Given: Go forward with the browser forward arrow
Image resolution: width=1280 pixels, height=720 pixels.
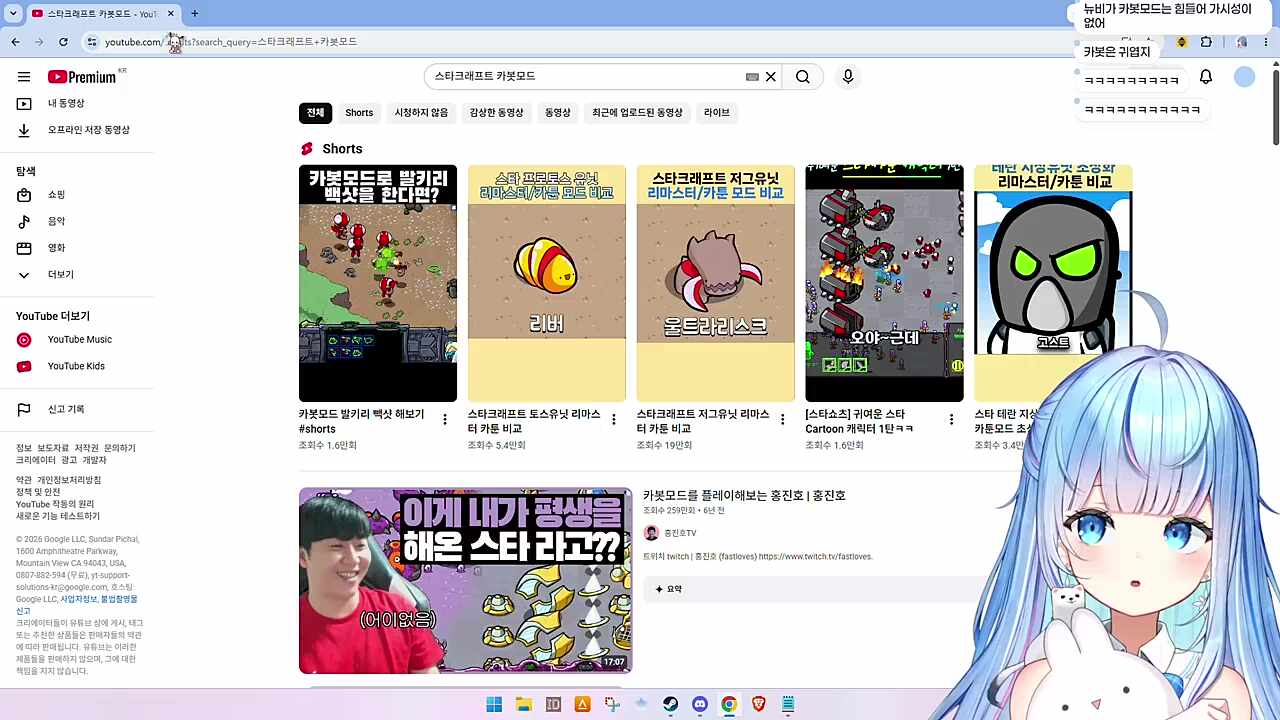Looking at the screenshot, I should 39,42.
